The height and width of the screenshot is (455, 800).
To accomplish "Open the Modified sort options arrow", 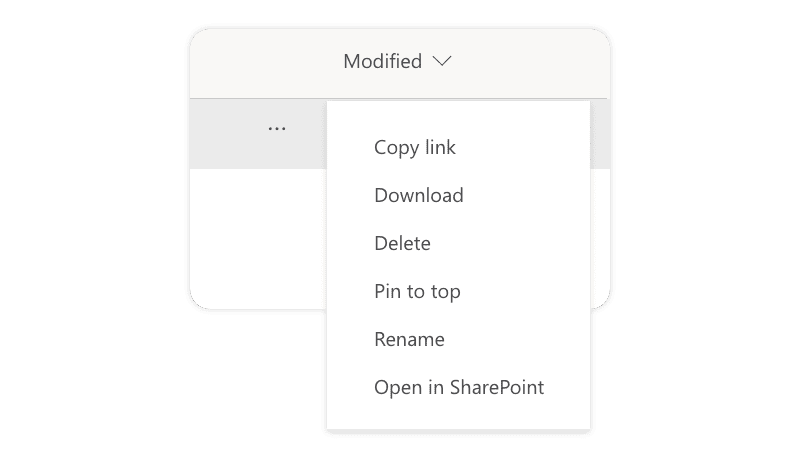I will [442, 62].
